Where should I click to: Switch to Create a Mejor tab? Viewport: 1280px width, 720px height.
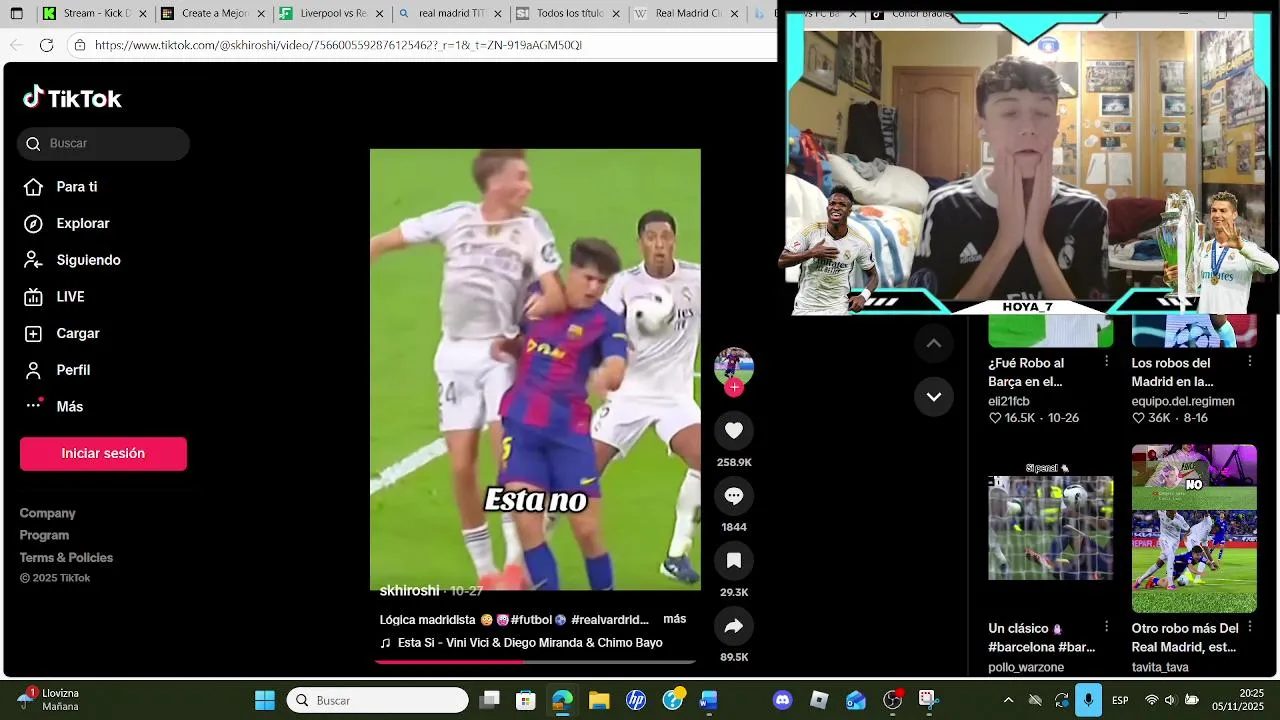click(x=214, y=14)
